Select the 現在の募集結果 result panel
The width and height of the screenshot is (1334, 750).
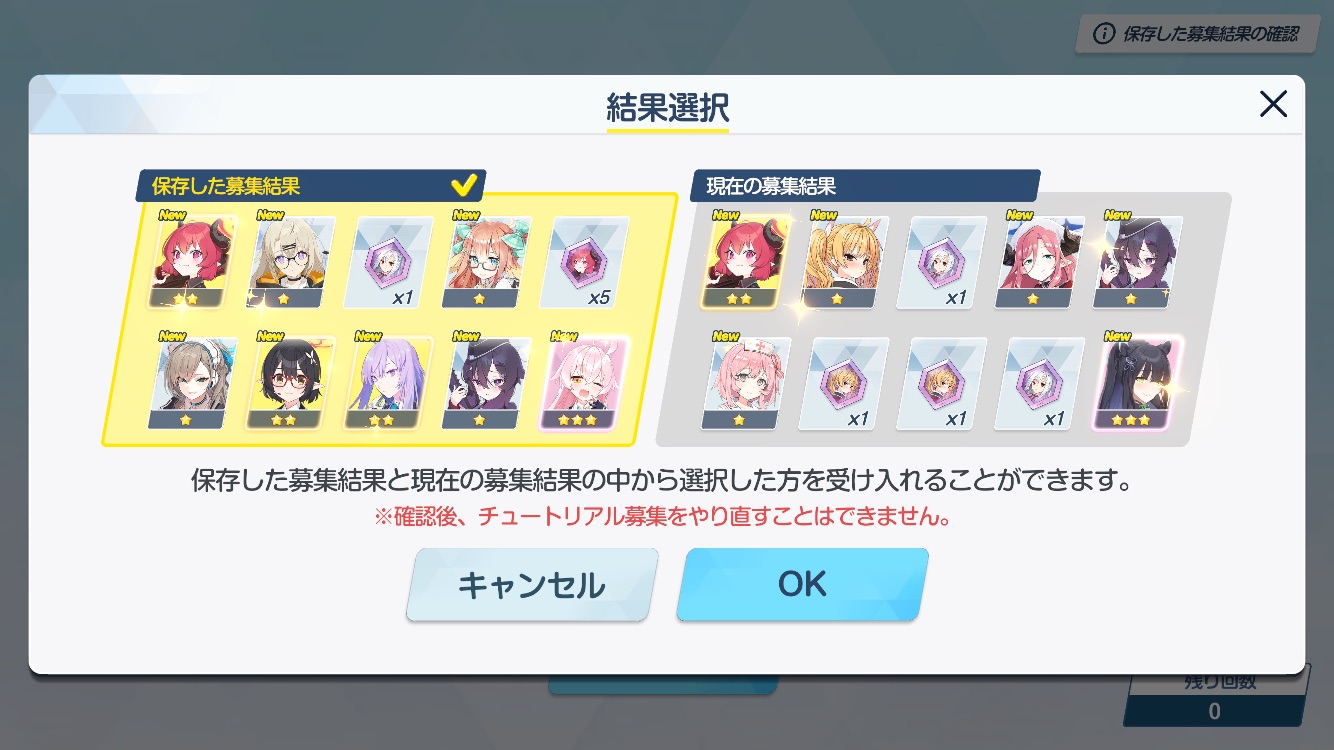(x=943, y=320)
